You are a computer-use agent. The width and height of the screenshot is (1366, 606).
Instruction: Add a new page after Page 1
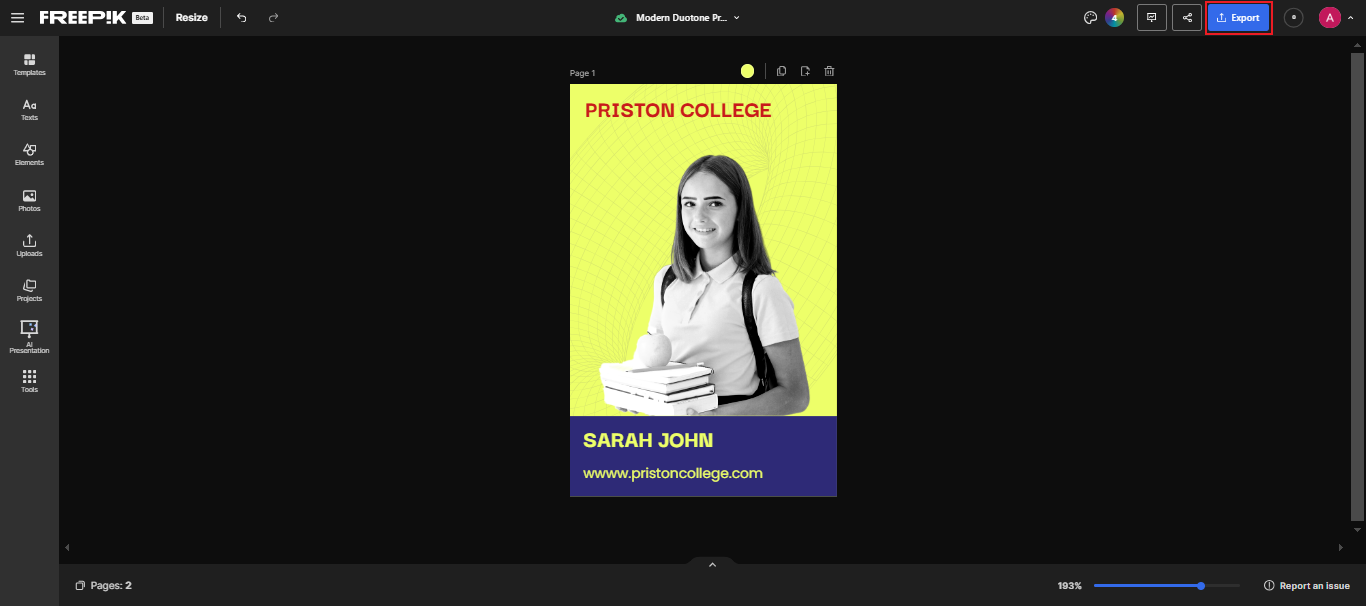(805, 71)
